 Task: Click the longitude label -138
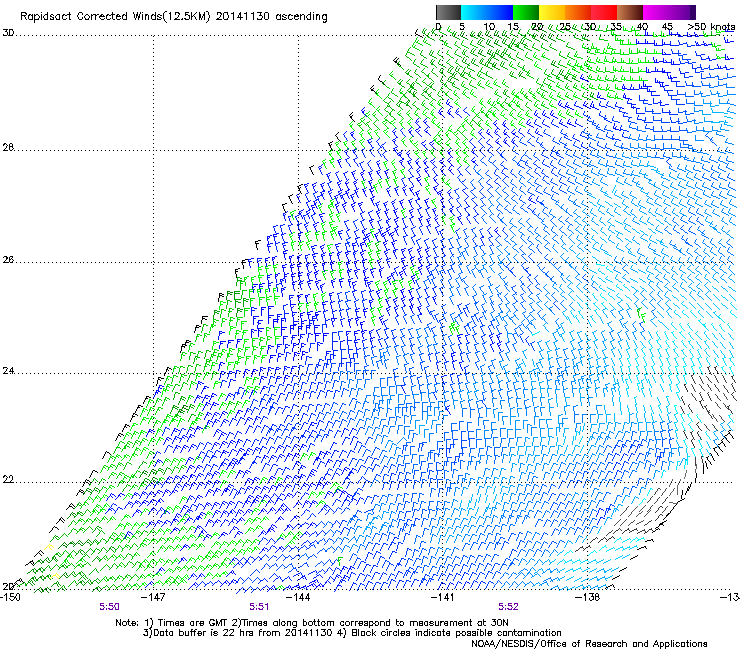(588, 597)
